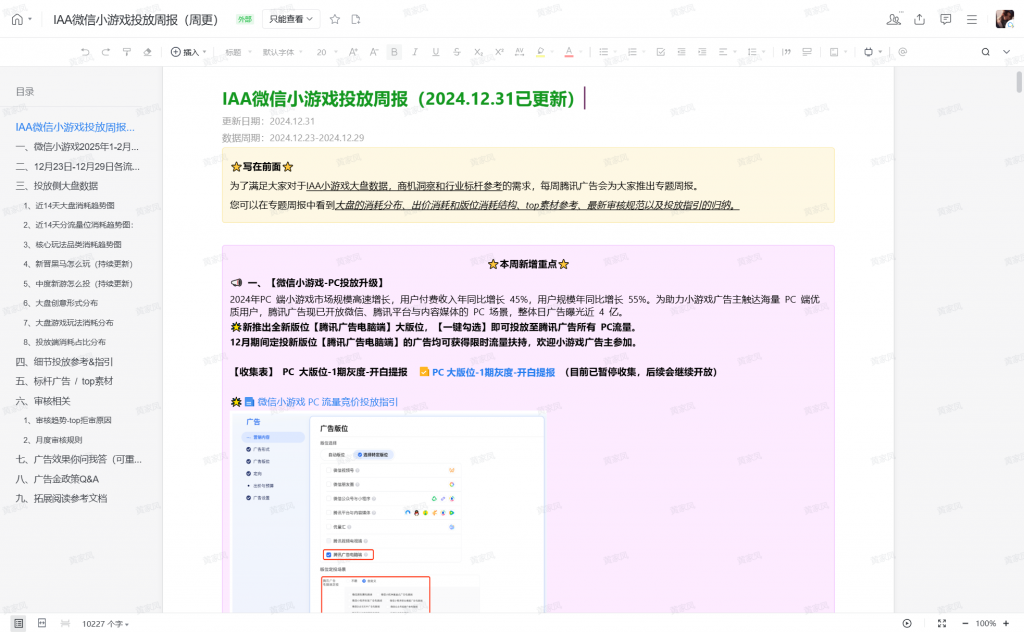Click the highlight block icon after quote
The width and height of the screenshot is (1024, 633).
[x=807, y=52]
